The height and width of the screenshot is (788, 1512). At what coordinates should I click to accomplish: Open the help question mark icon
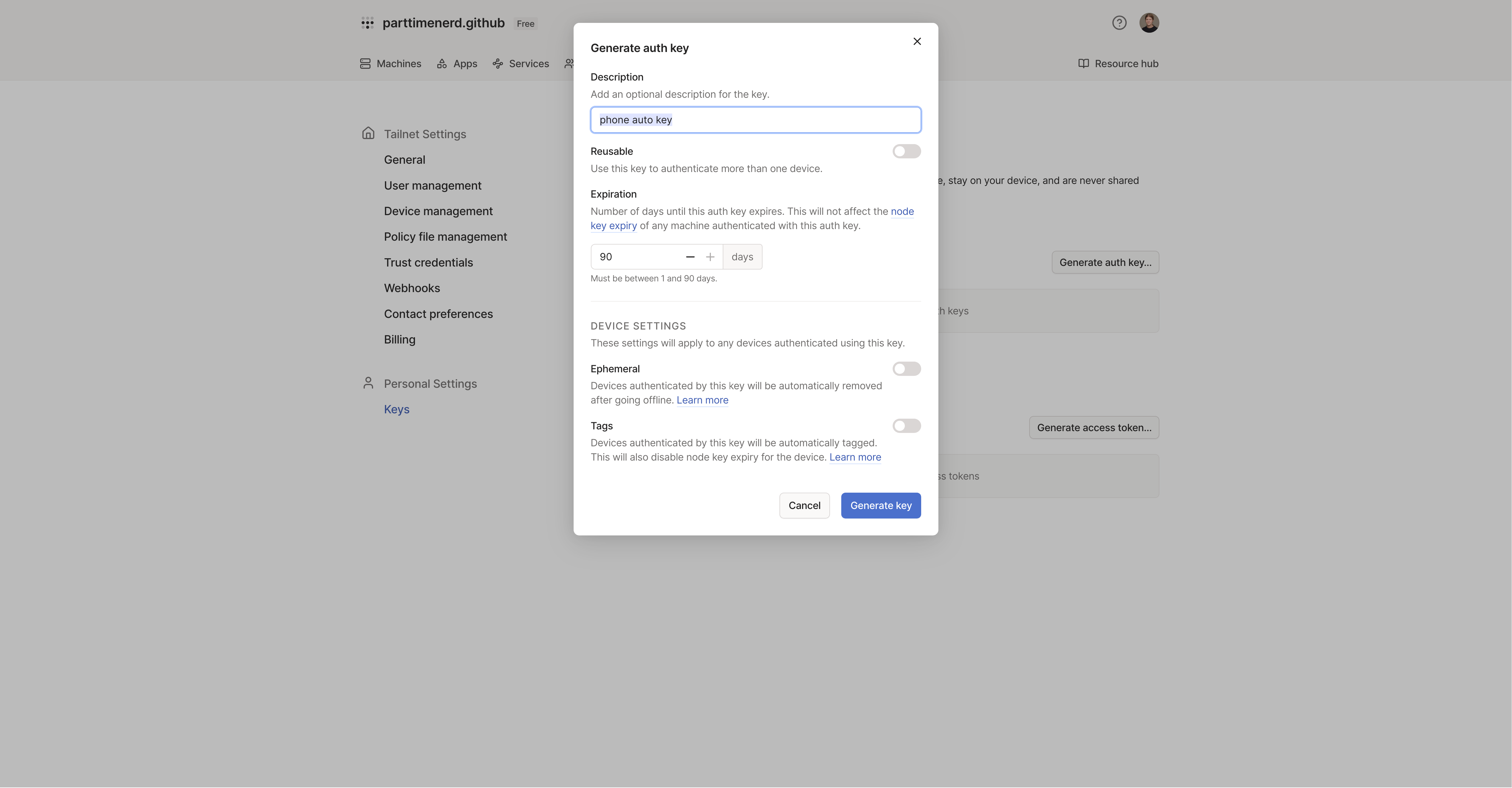point(1119,23)
